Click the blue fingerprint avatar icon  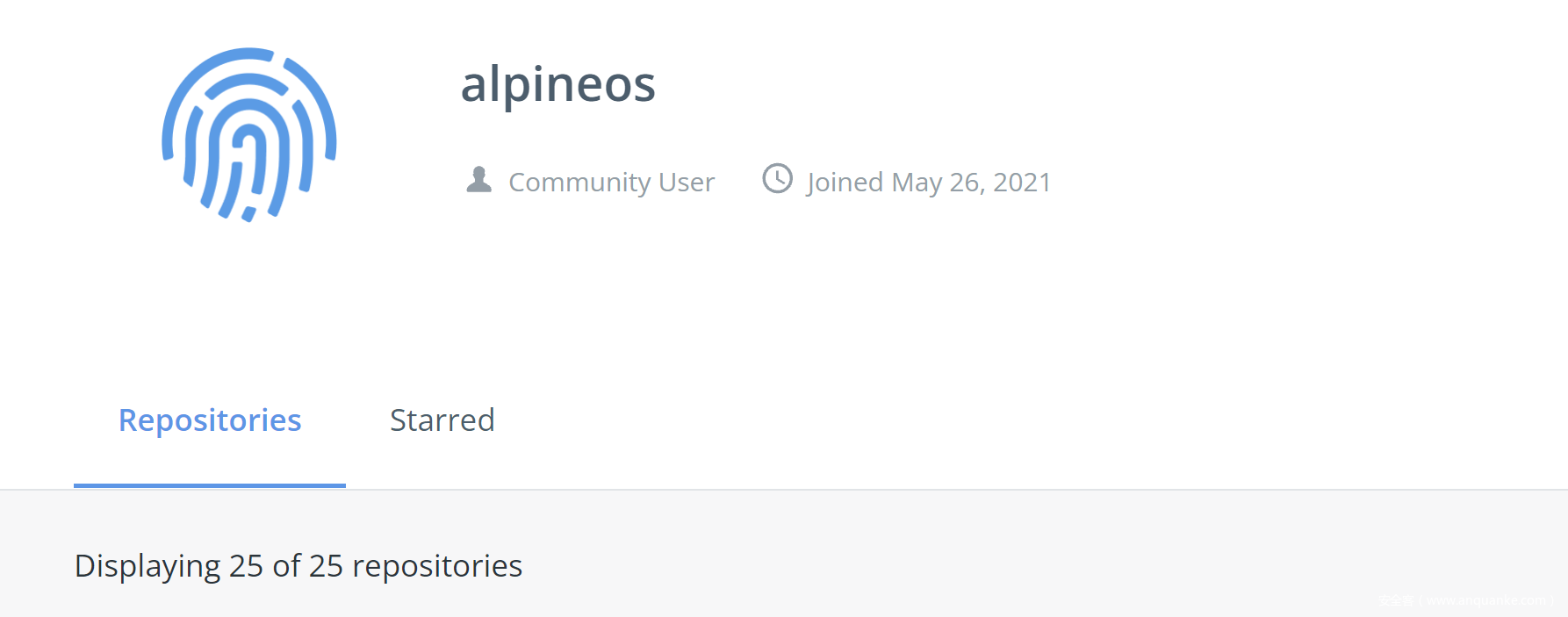(249, 134)
